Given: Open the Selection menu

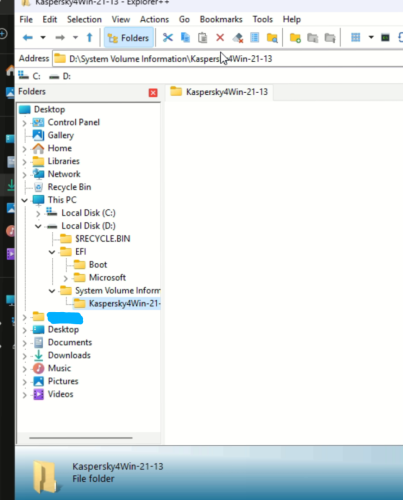Looking at the screenshot, I should point(84,20).
